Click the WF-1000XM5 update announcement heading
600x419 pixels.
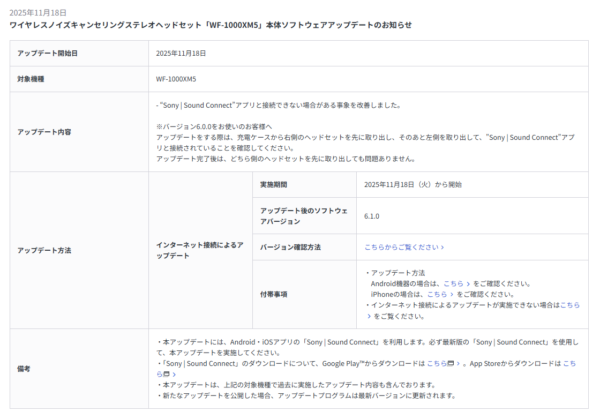pos(210,23)
